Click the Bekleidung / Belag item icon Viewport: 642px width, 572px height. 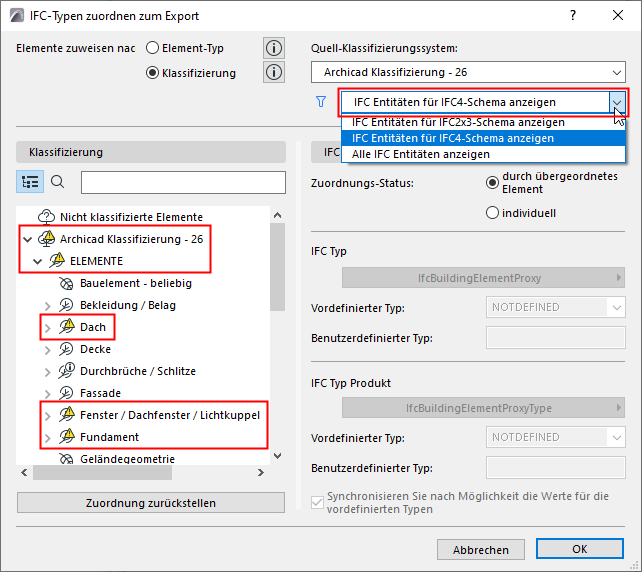click(66, 305)
